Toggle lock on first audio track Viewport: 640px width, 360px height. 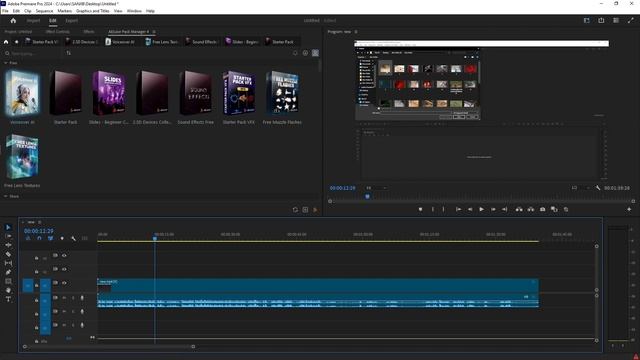36,300
